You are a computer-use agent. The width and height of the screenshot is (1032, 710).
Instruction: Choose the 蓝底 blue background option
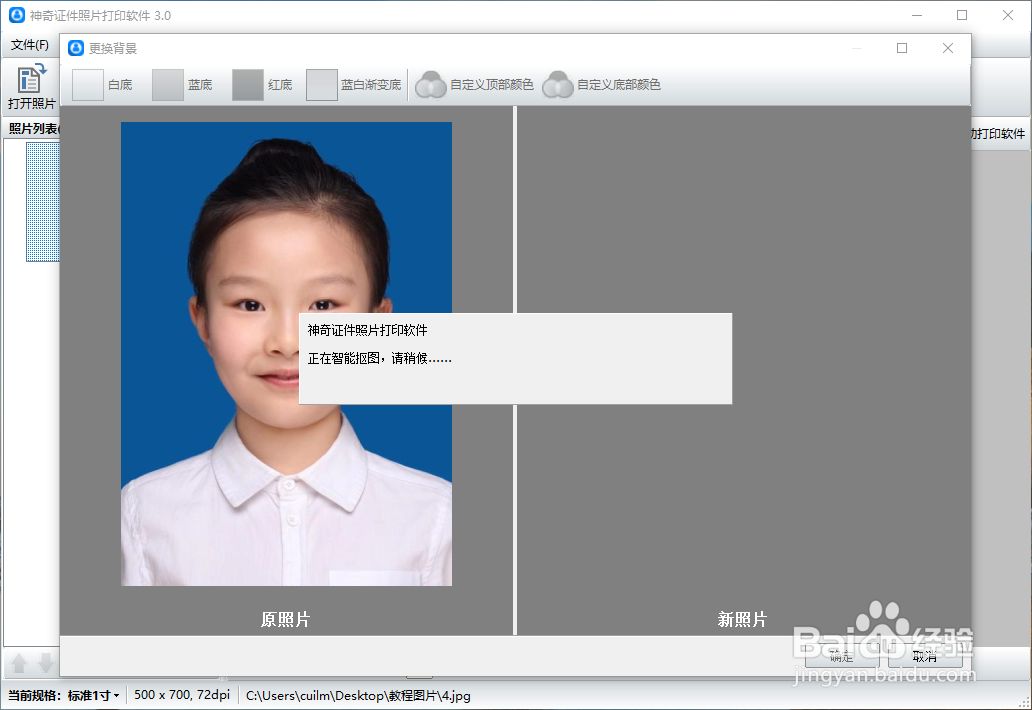182,85
